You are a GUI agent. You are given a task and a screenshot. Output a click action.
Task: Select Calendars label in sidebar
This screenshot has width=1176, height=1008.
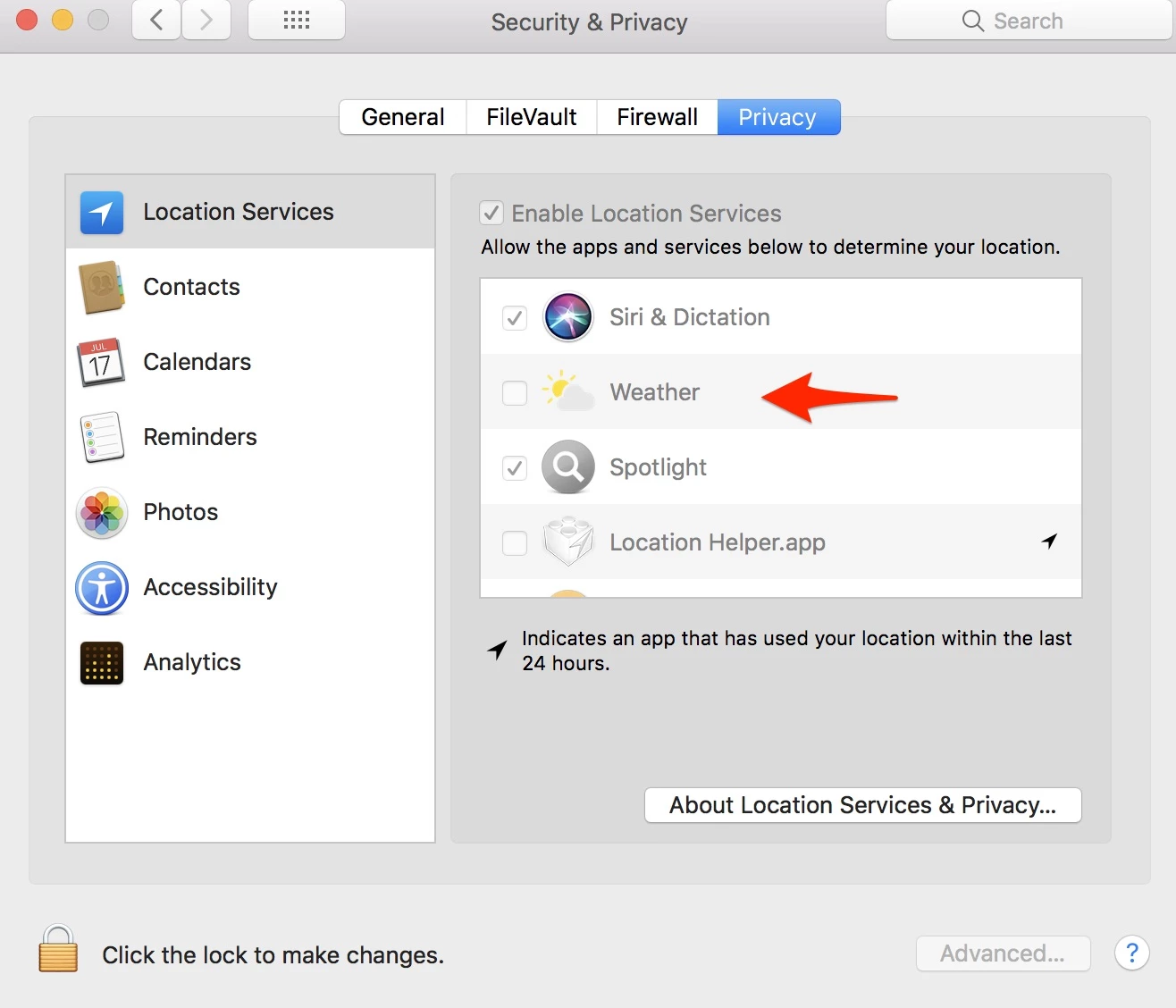tap(197, 362)
